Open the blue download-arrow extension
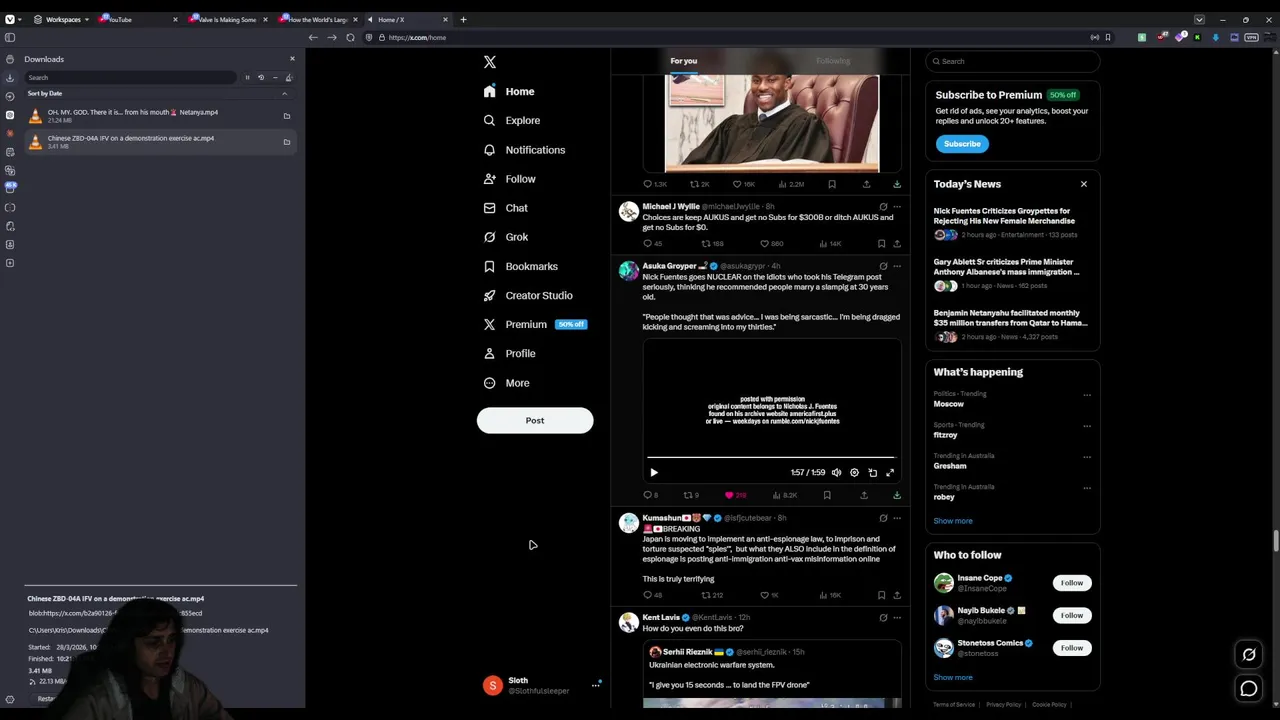 [1215, 37]
